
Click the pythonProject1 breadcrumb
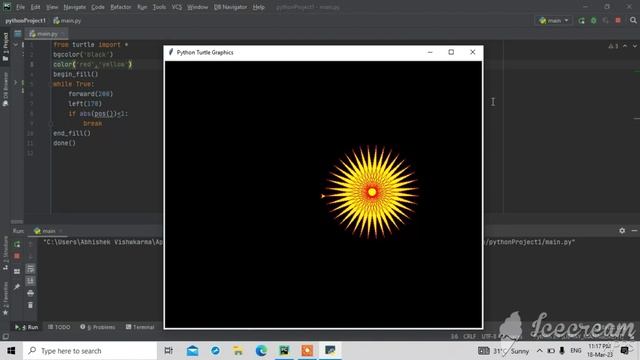click(x=25, y=20)
